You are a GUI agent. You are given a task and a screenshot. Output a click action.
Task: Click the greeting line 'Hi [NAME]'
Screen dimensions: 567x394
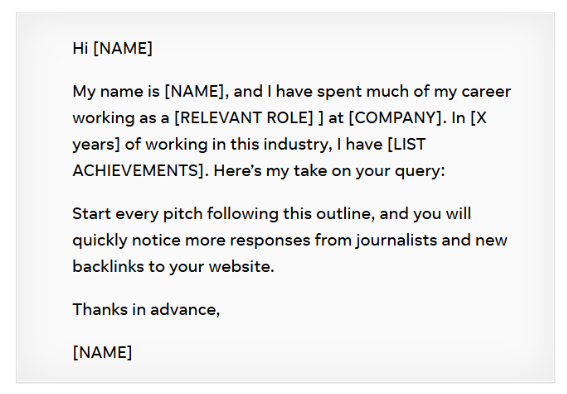pos(112,48)
